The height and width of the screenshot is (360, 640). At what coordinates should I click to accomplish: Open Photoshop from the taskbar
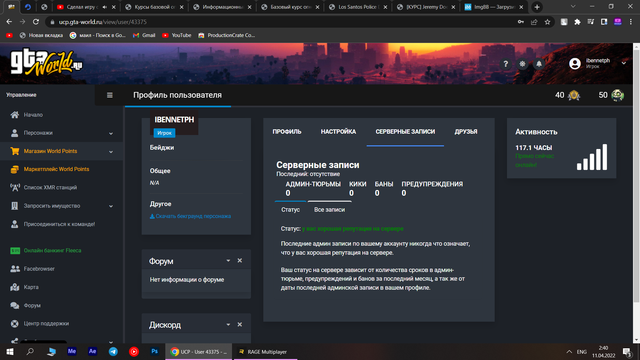point(154,351)
